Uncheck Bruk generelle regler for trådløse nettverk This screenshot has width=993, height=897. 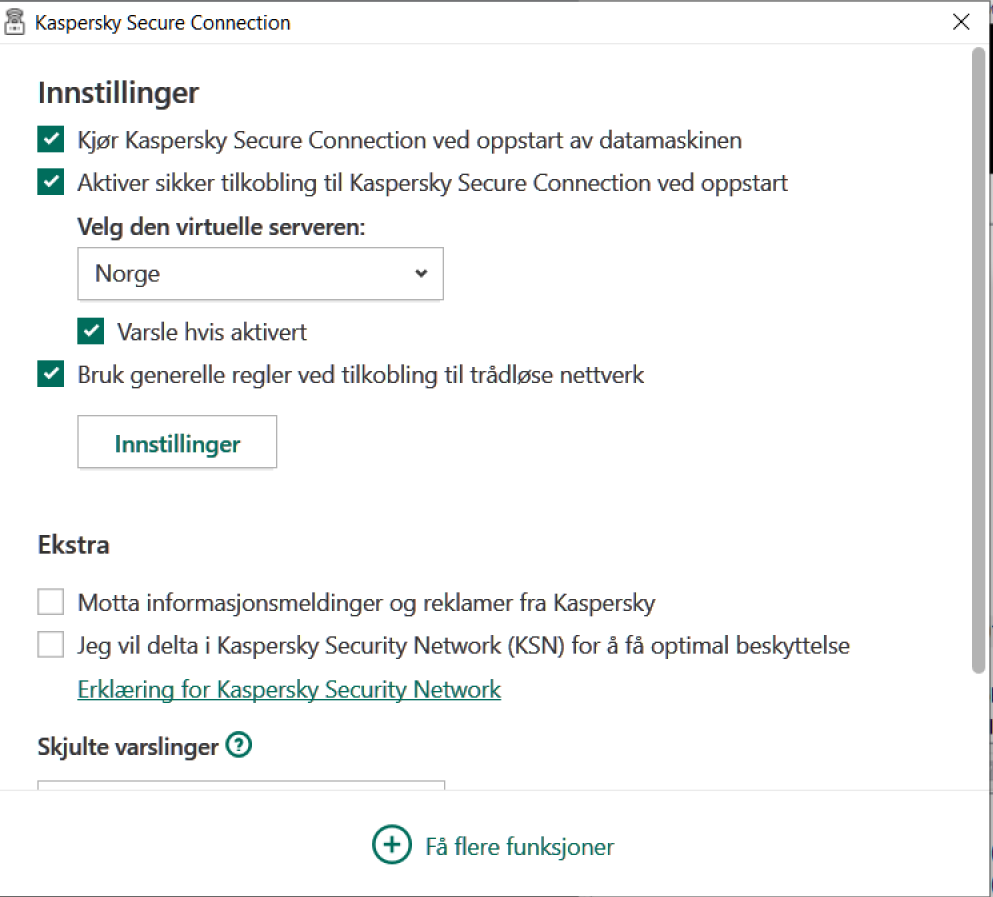click(x=51, y=375)
